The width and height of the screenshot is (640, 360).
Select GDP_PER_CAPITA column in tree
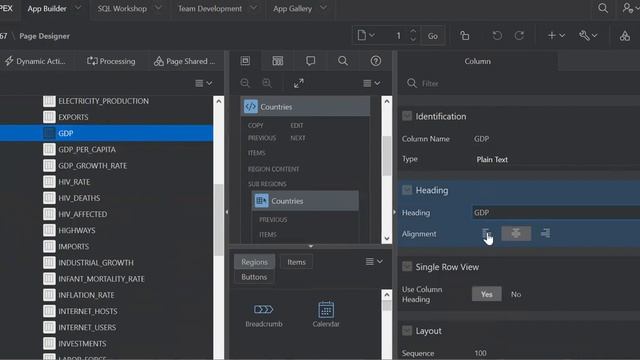pyautogui.click(x=87, y=149)
